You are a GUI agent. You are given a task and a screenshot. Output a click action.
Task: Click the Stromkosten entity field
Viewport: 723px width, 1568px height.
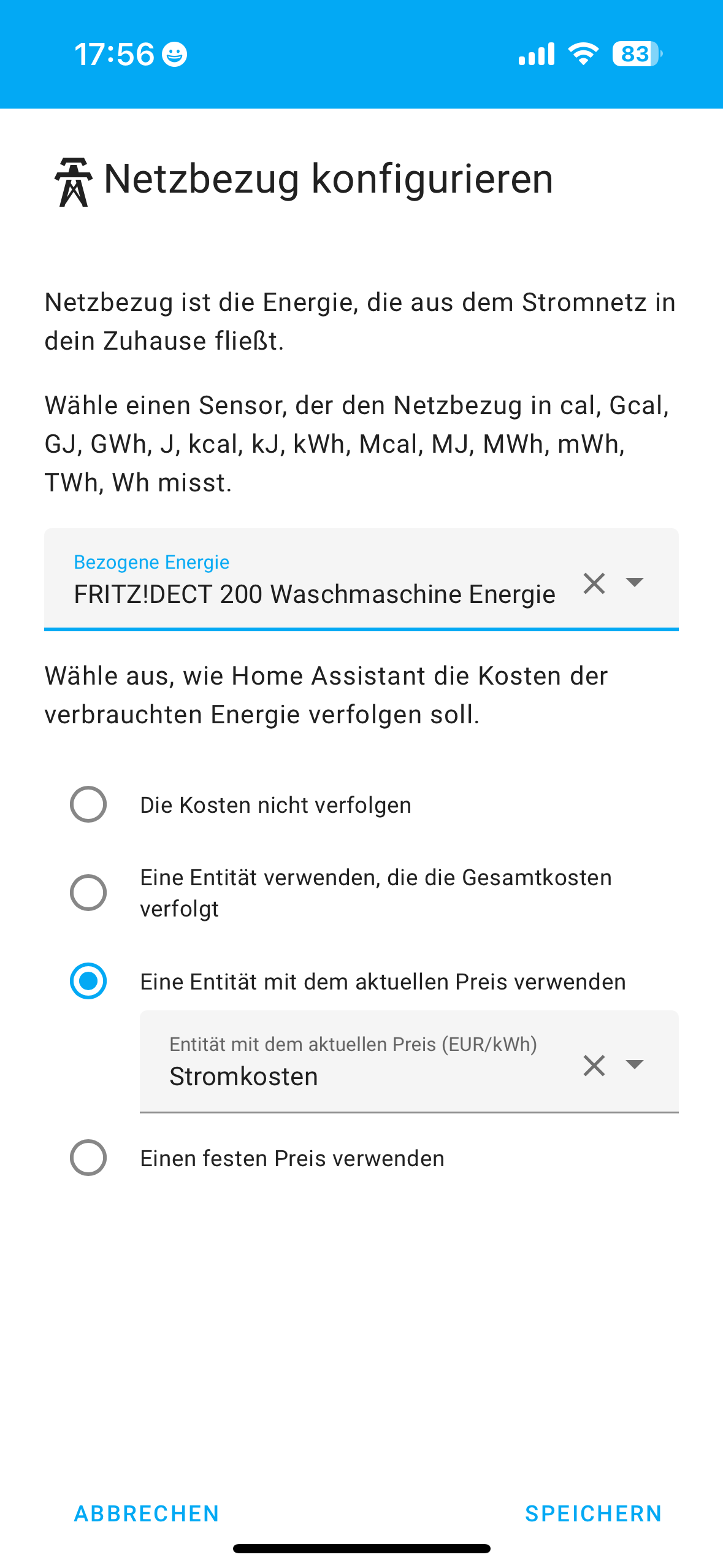409,1061
